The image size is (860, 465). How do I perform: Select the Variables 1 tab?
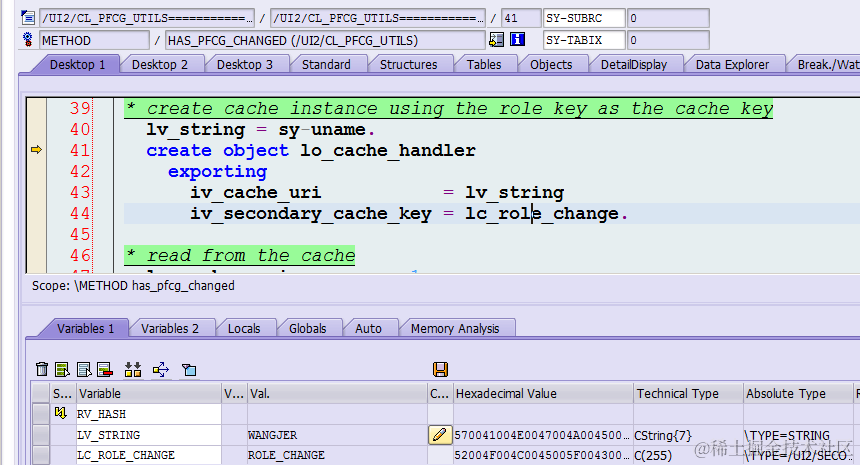[85, 328]
